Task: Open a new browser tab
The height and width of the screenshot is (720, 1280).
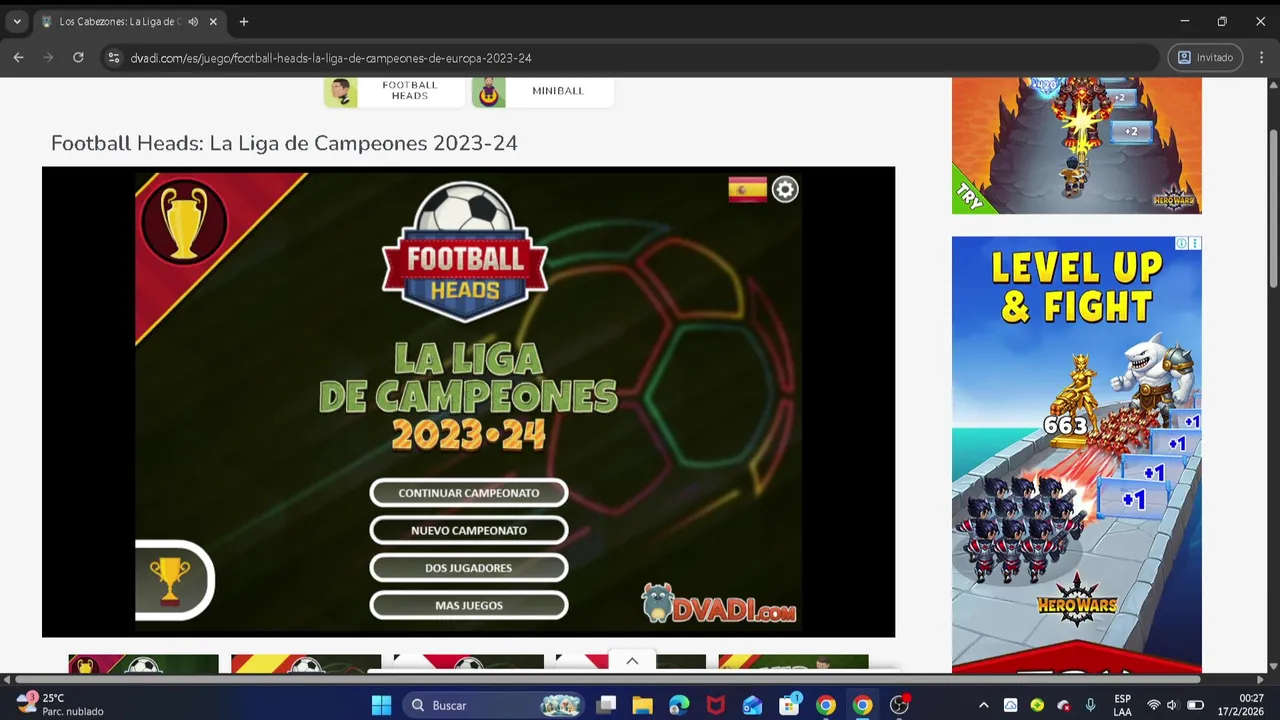Action: tap(243, 21)
